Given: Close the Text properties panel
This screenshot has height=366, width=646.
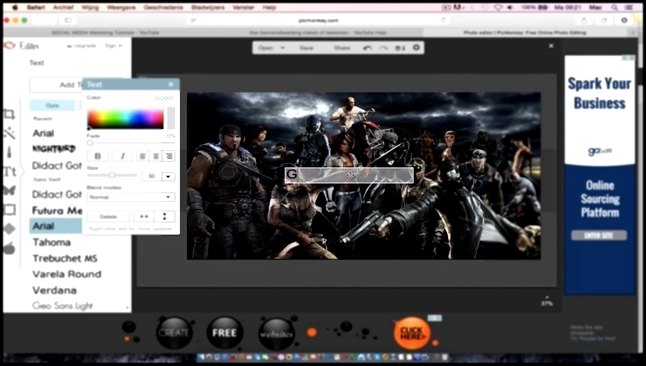Looking at the screenshot, I should (171, 84).
